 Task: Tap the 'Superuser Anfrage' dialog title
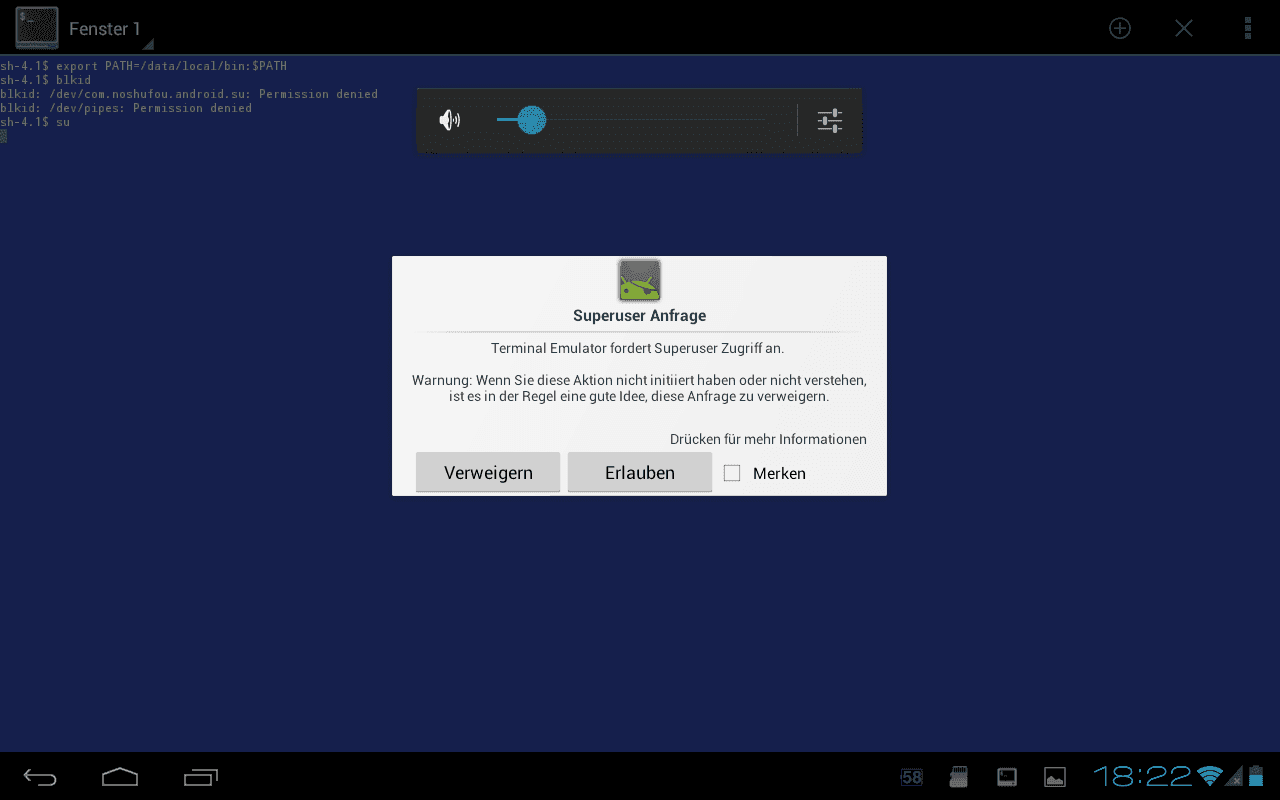coord(639,316)
